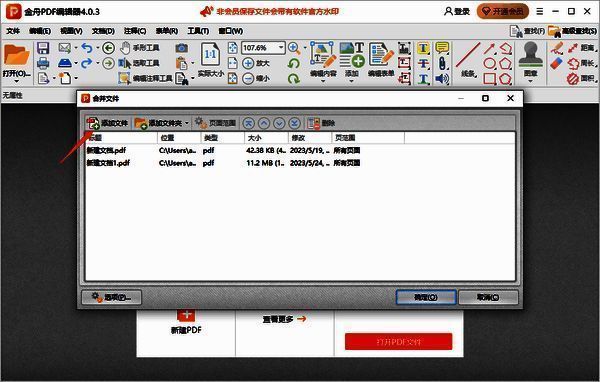The image size is (600, 382).
Task: Open the 表单(R) menu
Action: point(166,31)
